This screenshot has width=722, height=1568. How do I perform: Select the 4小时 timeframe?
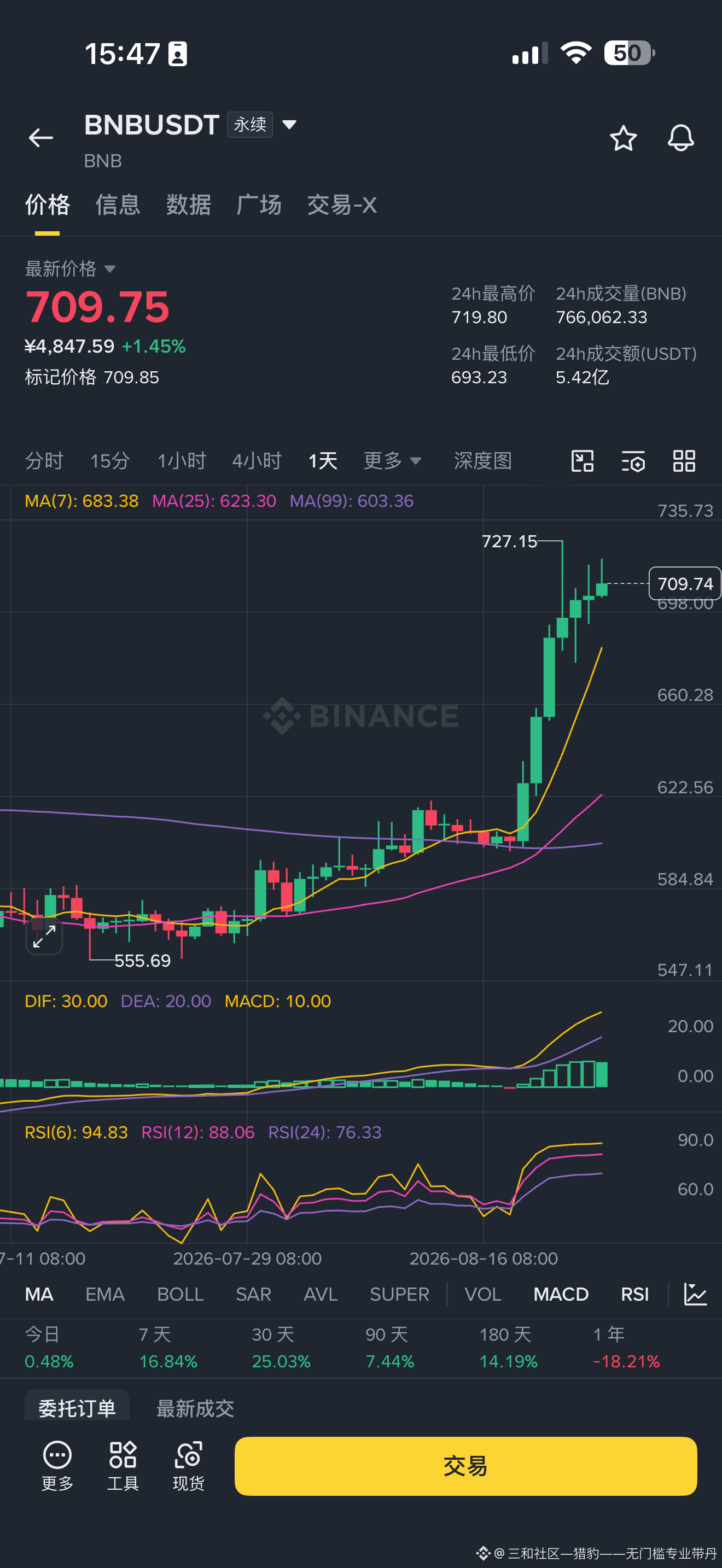click(257, 461)
